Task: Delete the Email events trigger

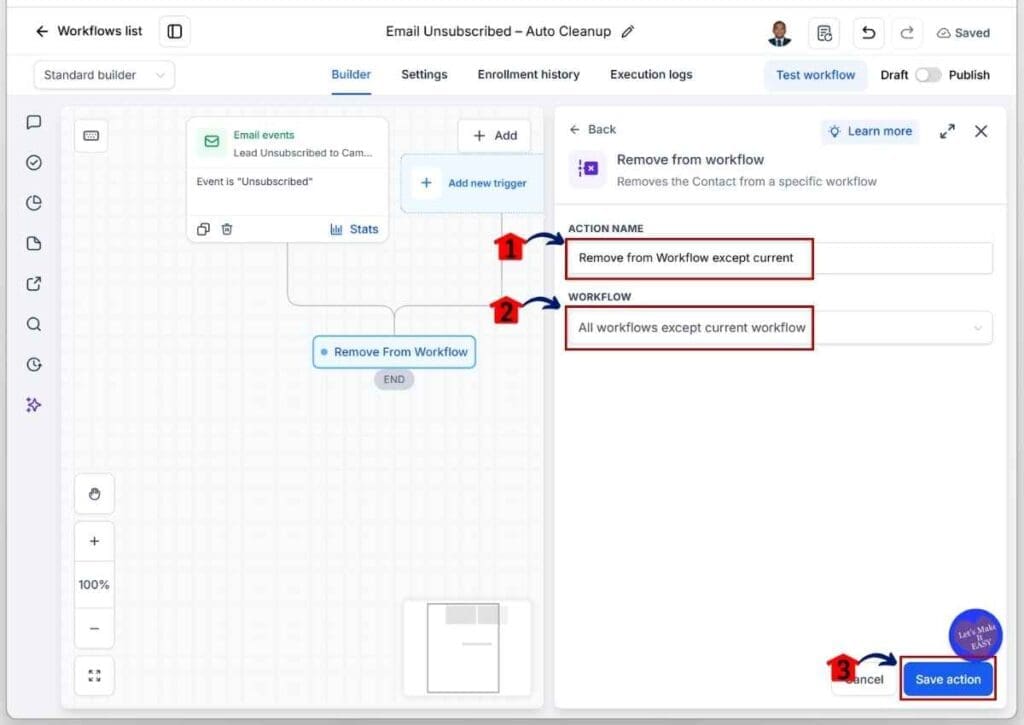Action: 227,229
